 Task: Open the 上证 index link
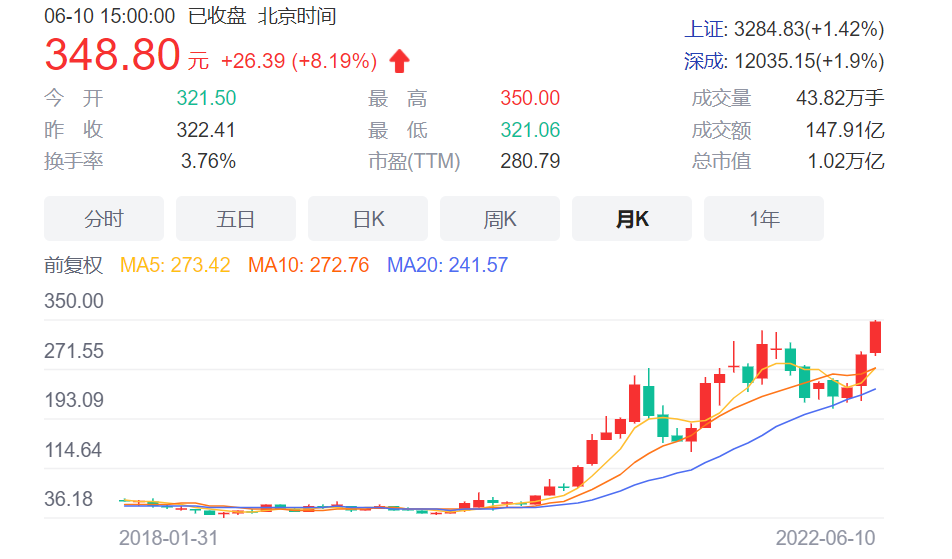pos(704,29)
